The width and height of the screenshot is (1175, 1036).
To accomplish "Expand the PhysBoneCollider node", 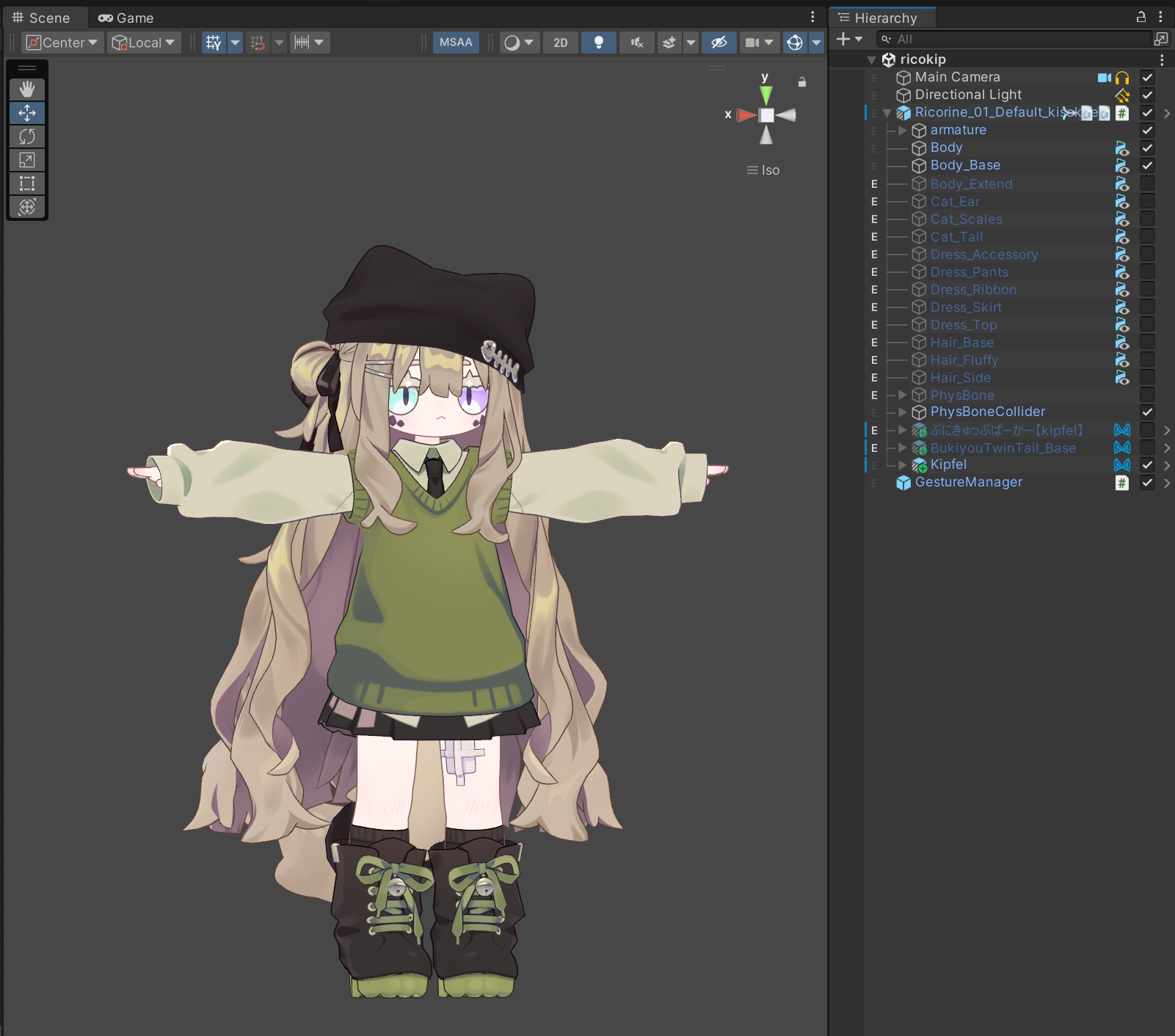I will pos(903,412).
